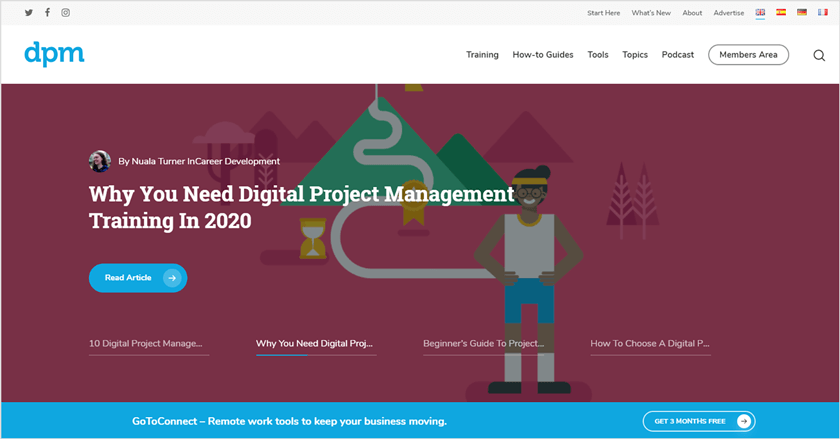Select the '10 Digital Project Manage...' slide tab
The image size is (840, 439).
[146, 343]
